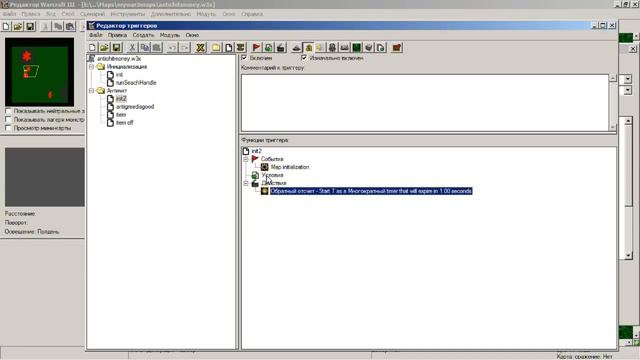
Task: Create a new category with the folder icon
Action: pos(216,48)
